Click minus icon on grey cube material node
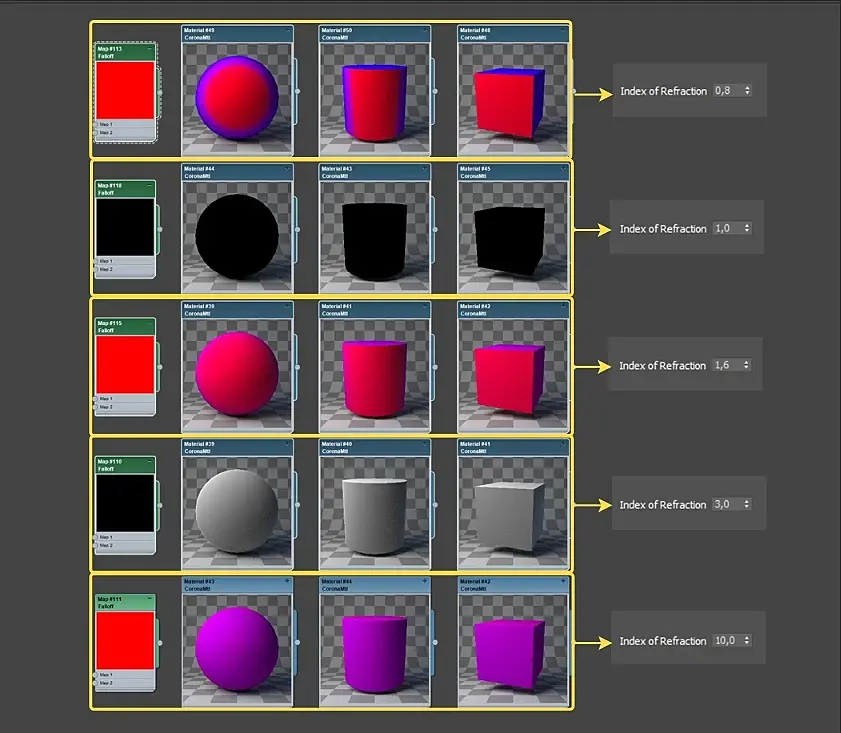Image resolution: width=841 pixels, height=733 pixels. click(x=563, y=444)
